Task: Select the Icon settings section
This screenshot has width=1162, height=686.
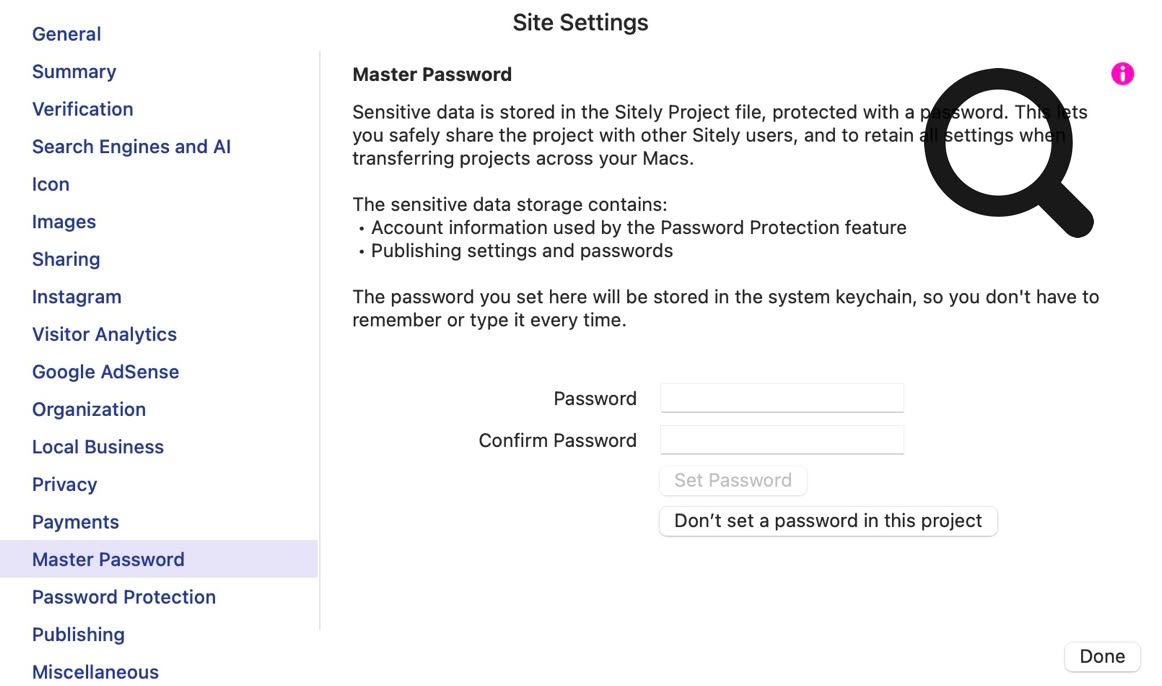Action: (x=51, y=184)
